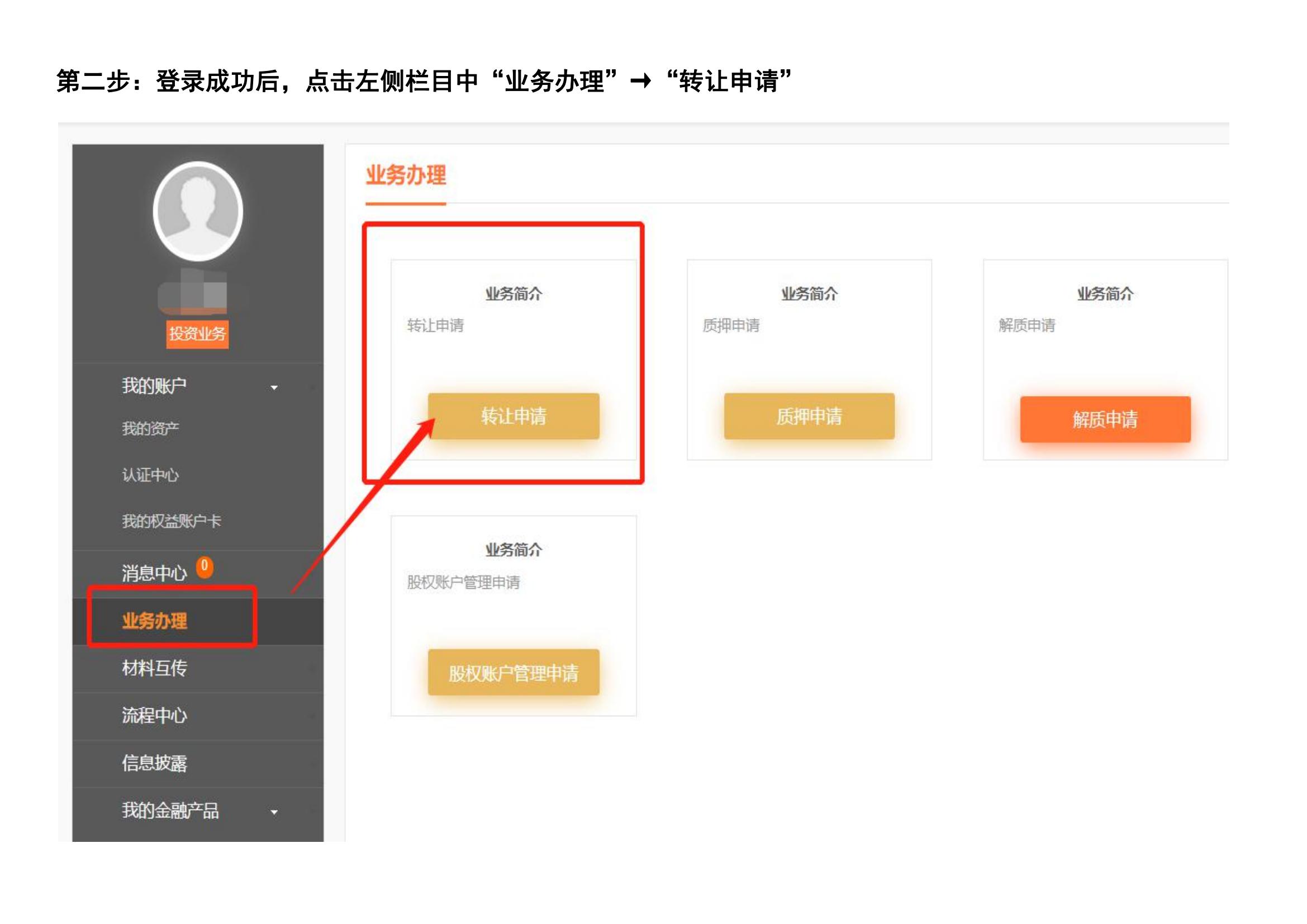Viewport: 1307px width, 924px height.
Task: Click the gray 股权账户管理申请 description text
Action: pyautogui.click(x=463, y=582)
